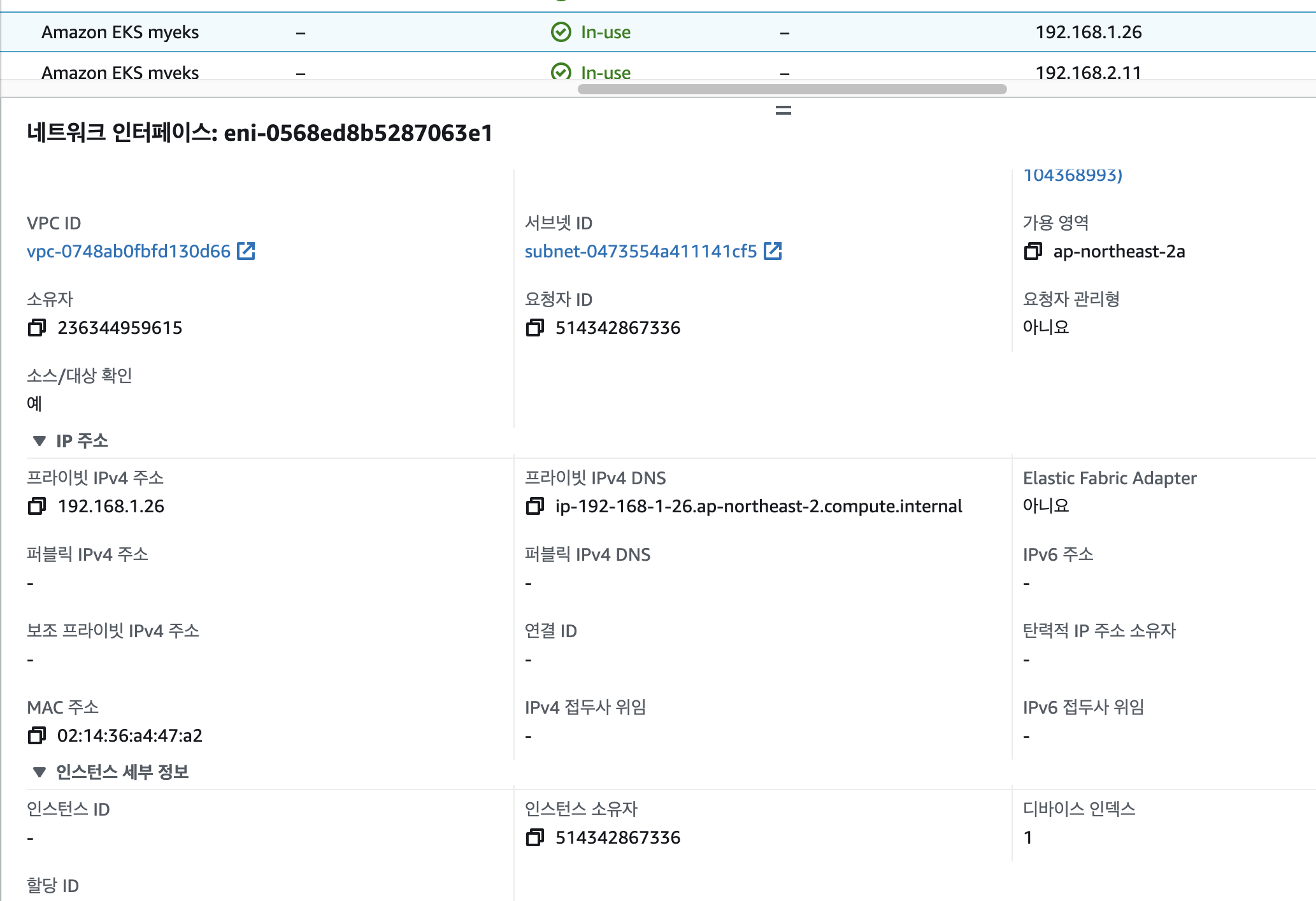
Task: Collapse the IP 주소 section
Action: pyautogui.click(x=39, y=441)
